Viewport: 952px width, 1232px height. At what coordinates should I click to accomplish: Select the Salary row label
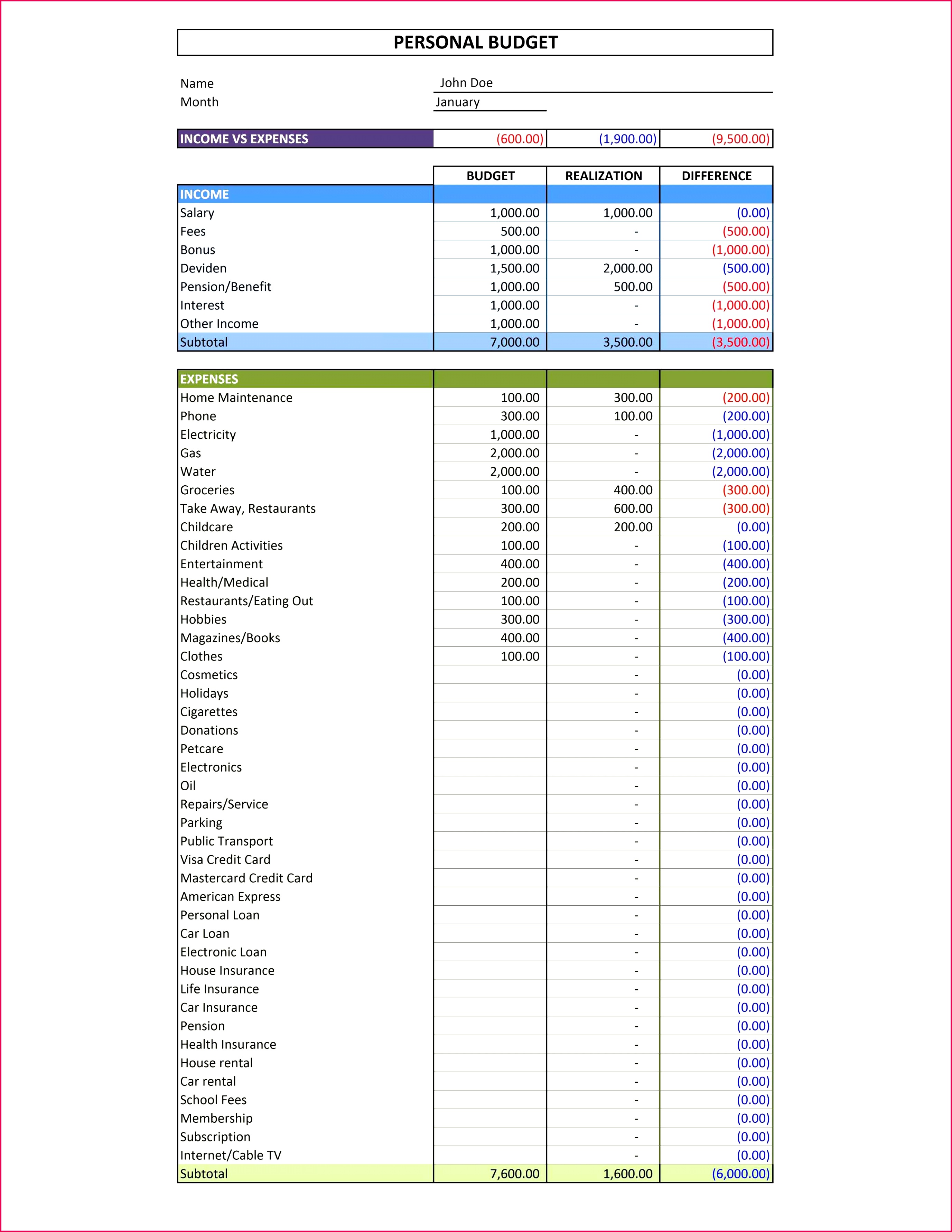point(197,213)
